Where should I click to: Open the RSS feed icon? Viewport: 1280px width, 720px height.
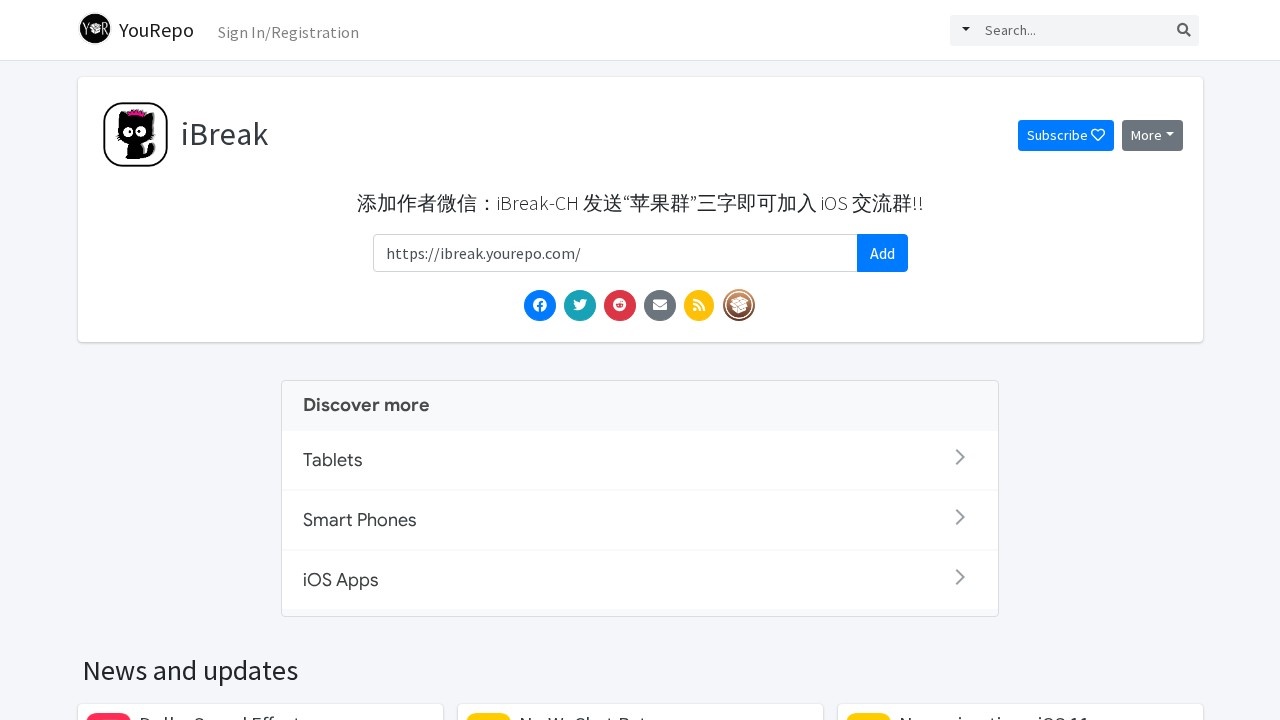coord(699,305)
